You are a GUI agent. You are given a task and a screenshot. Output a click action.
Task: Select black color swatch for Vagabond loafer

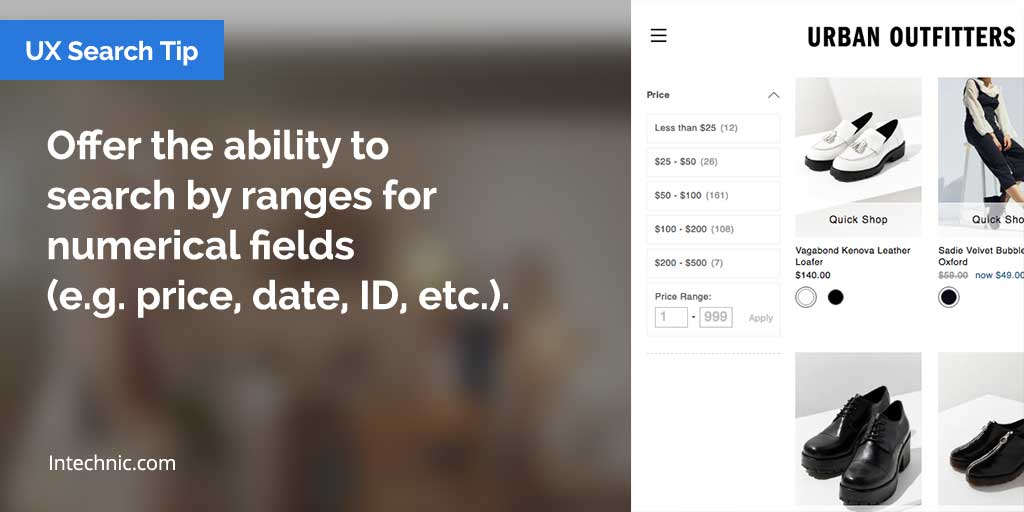coord(836,297)
